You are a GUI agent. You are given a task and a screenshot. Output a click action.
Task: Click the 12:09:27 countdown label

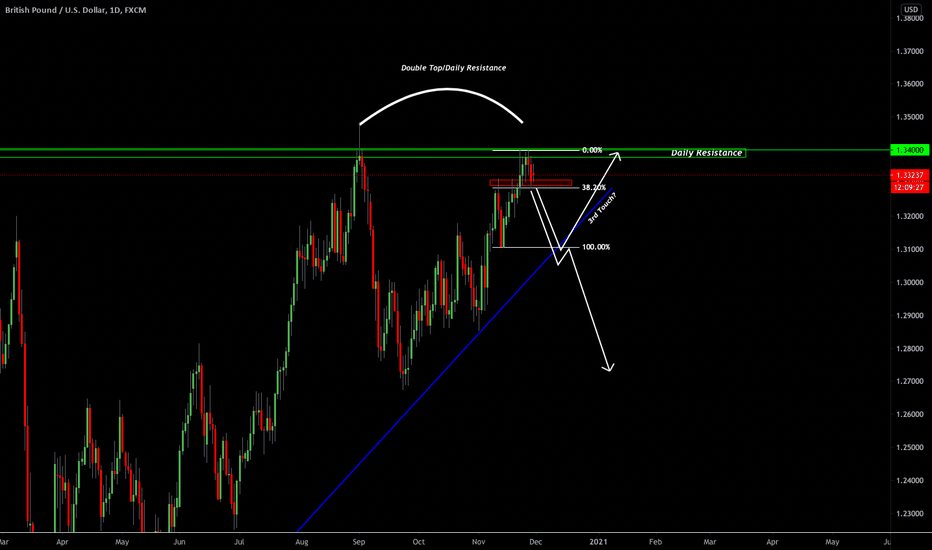(x=910, y=187)
